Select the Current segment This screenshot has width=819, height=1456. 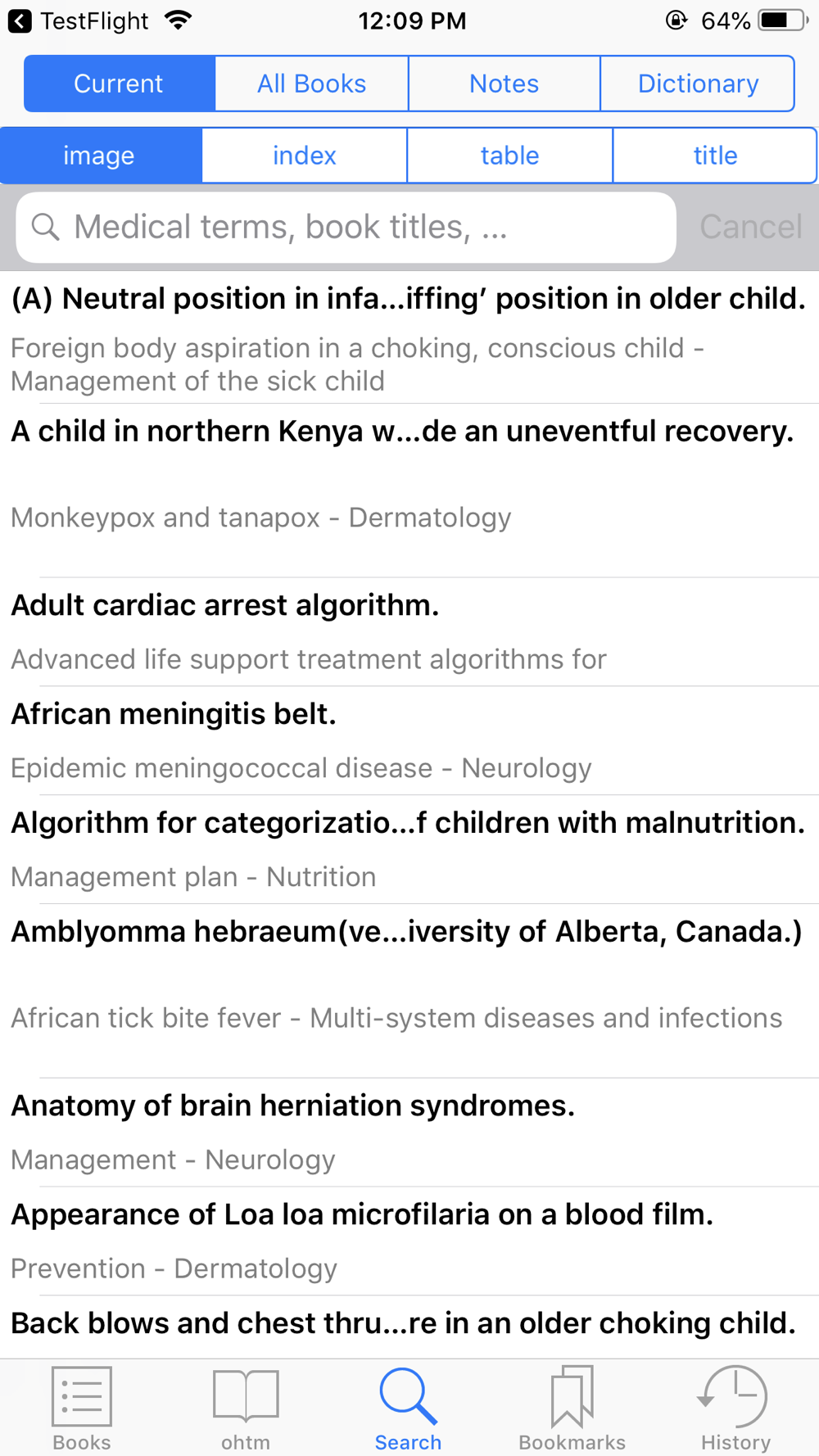(x=120, y=84)
